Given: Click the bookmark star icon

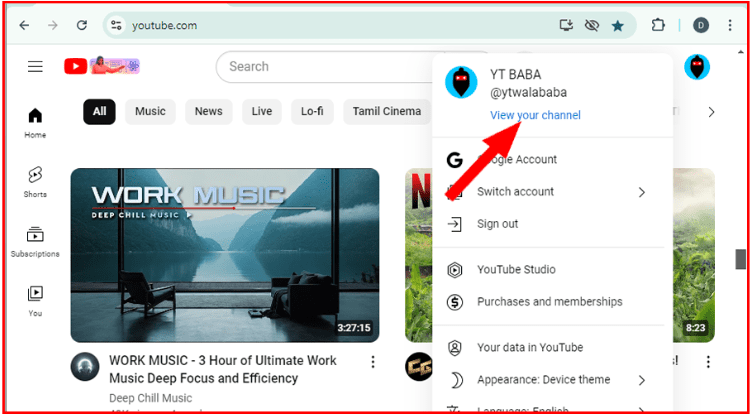Looking at the screenshot, I should 618,25.
